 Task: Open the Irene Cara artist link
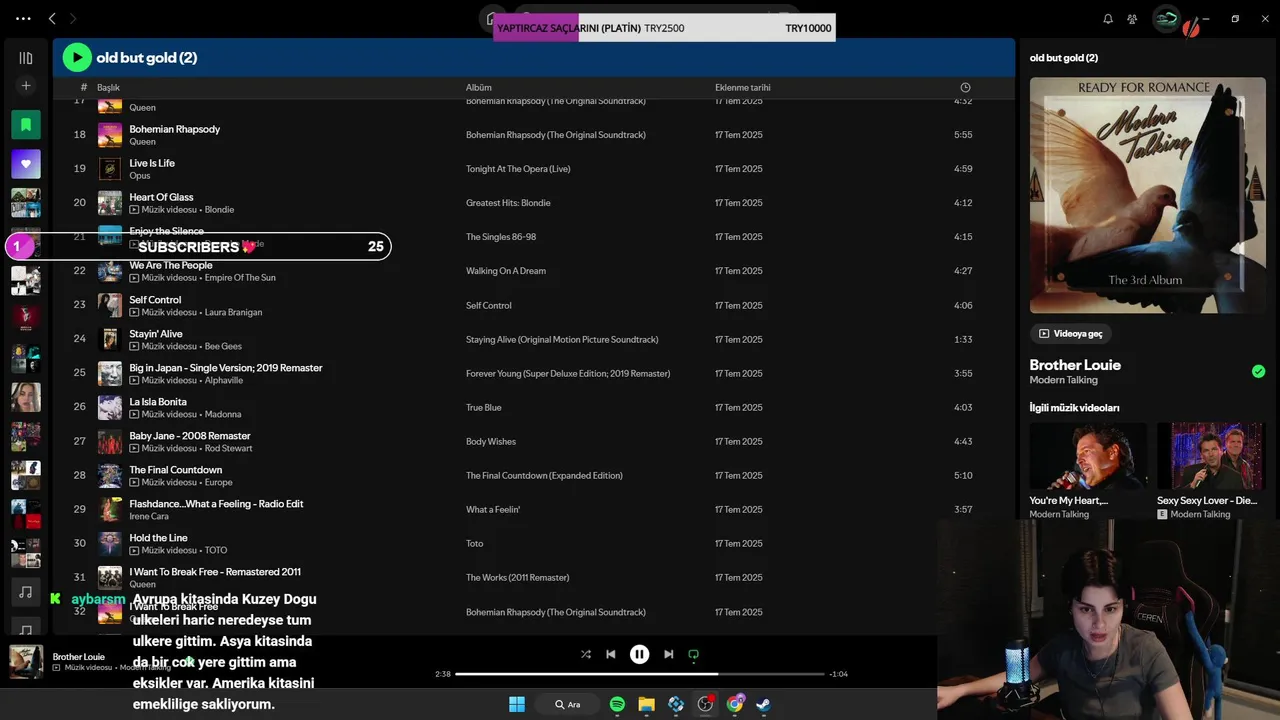tap(149, 517)
